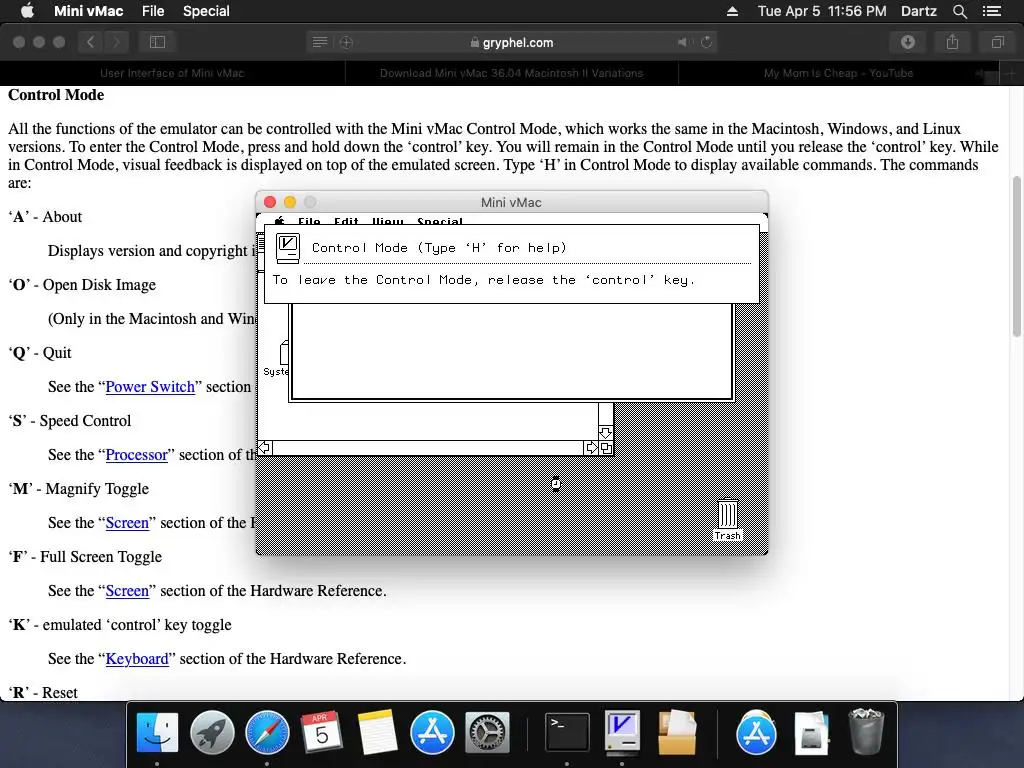Go forward with Safari's forward arrow
The height and width of the screenshot is (768, 1024).
[x=116, y=42]
